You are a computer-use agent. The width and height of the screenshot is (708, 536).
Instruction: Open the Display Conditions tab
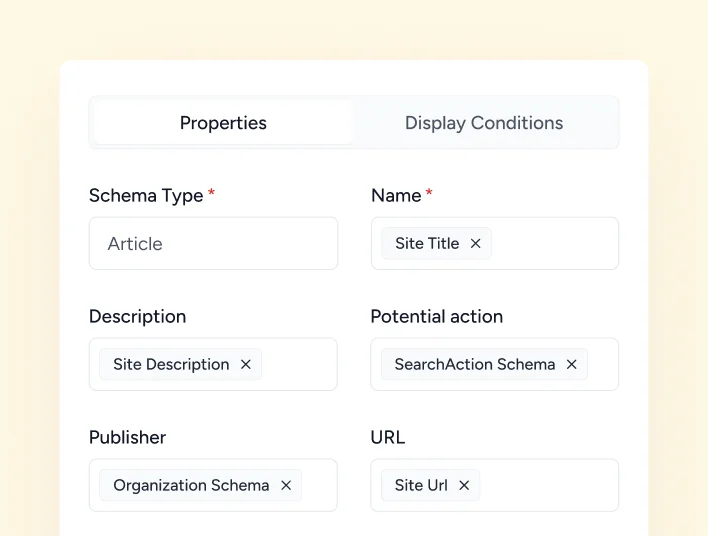(x=484, y=123)
